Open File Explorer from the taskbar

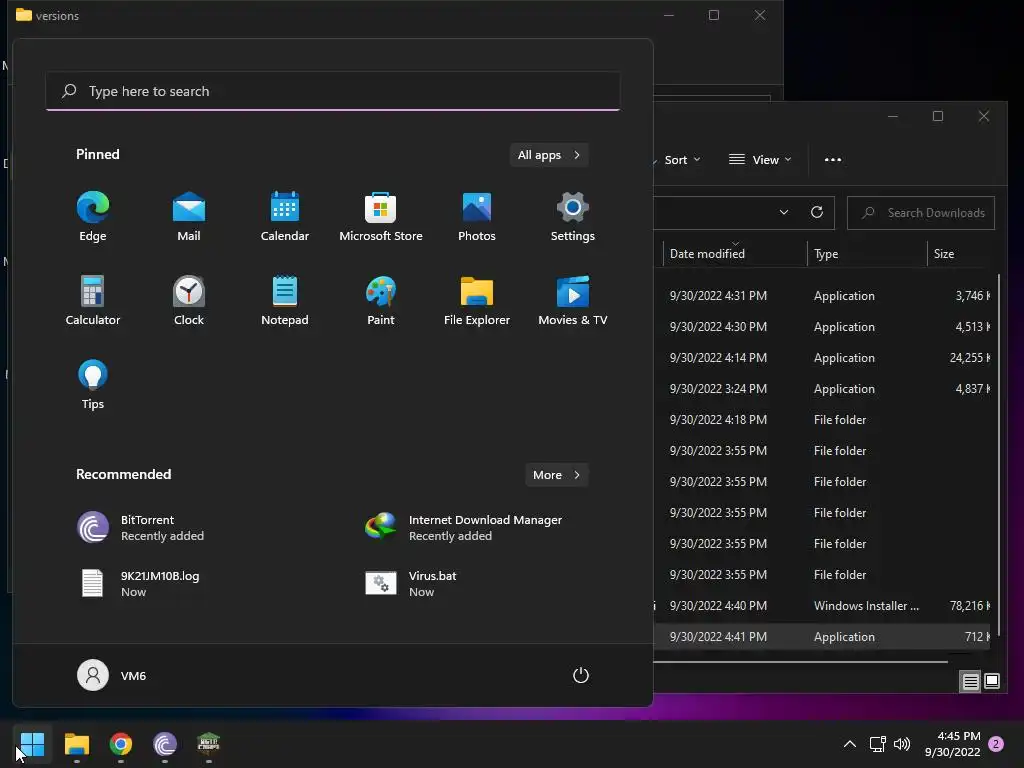tap(76, 744)
